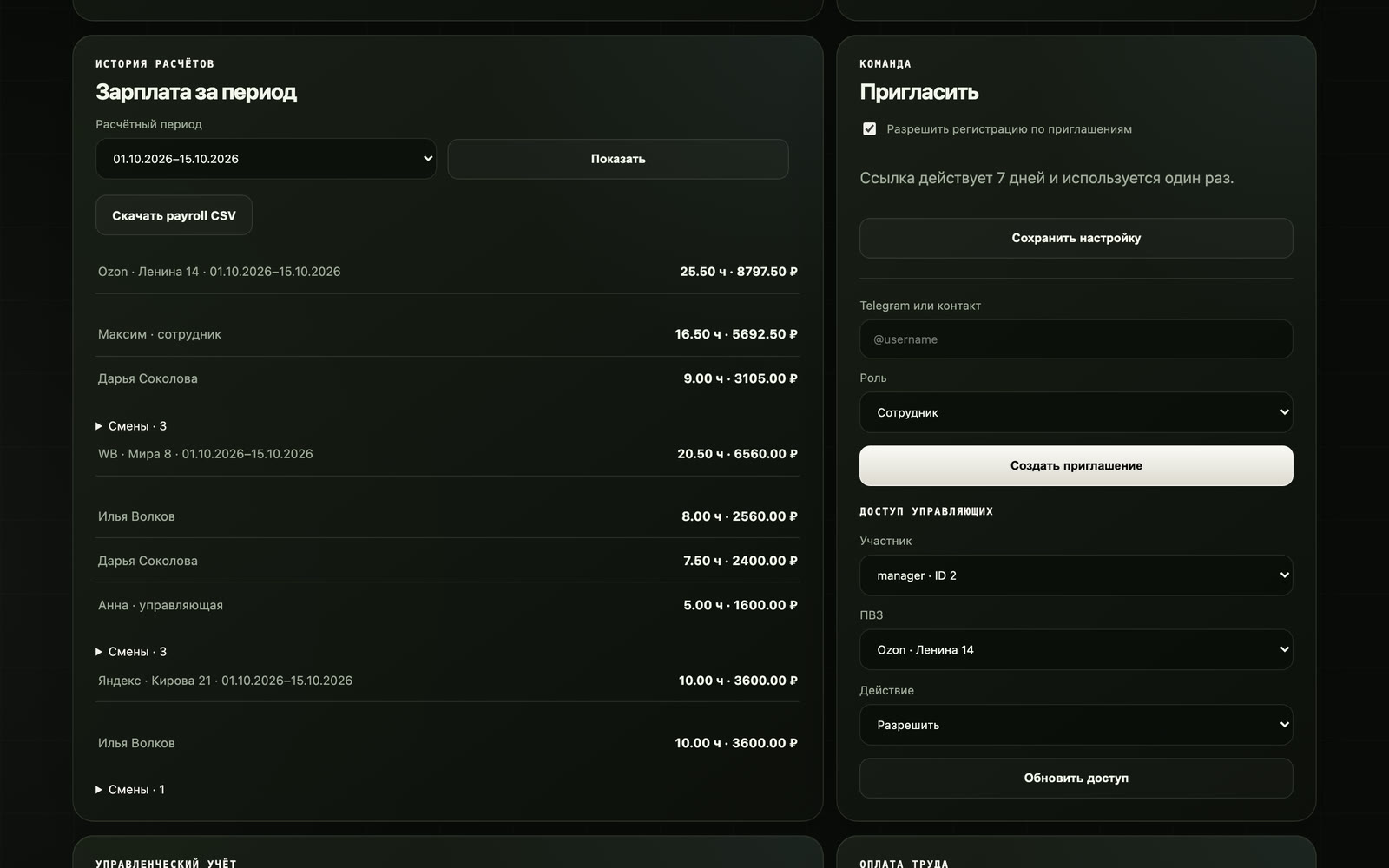
Task: Click the 25.50 ч · 8797.50 ₽ total
Action: point(739,272)
